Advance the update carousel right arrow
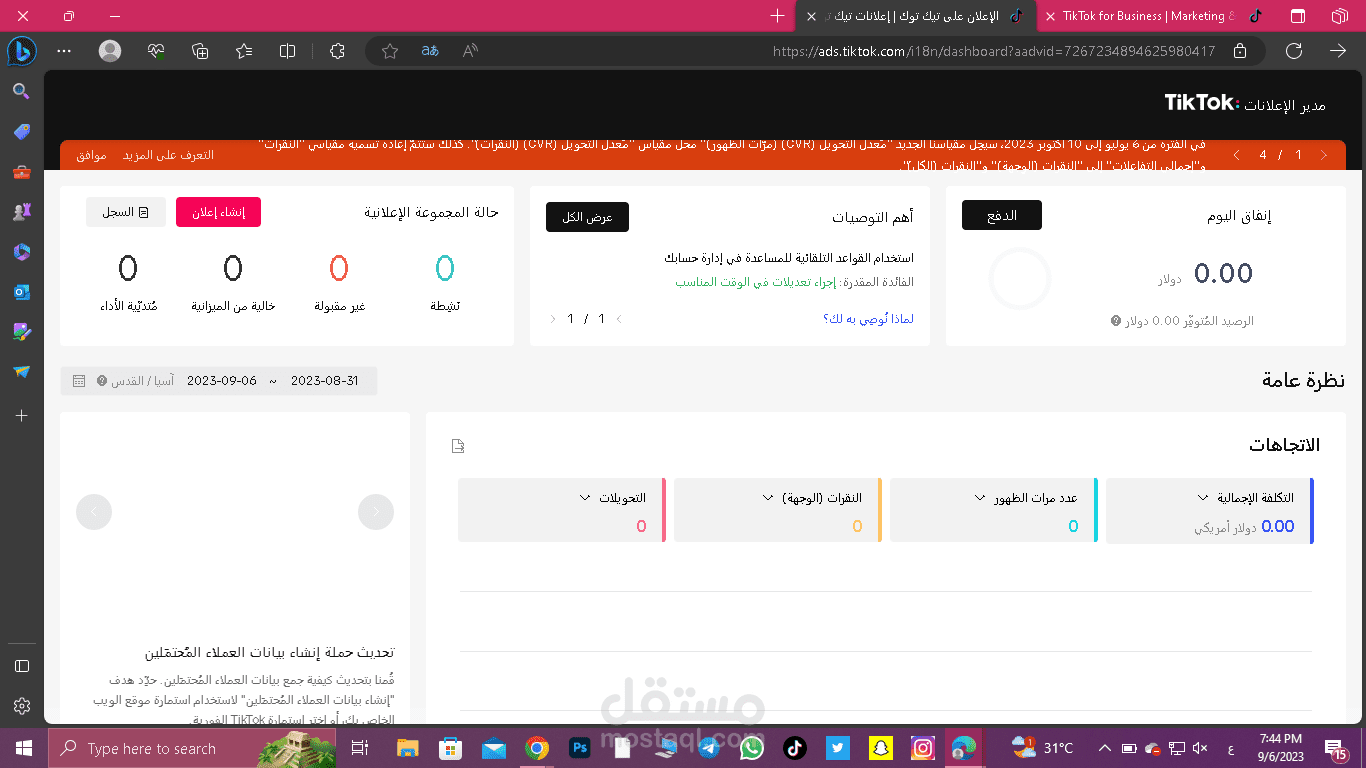 (x=376, y=512)
